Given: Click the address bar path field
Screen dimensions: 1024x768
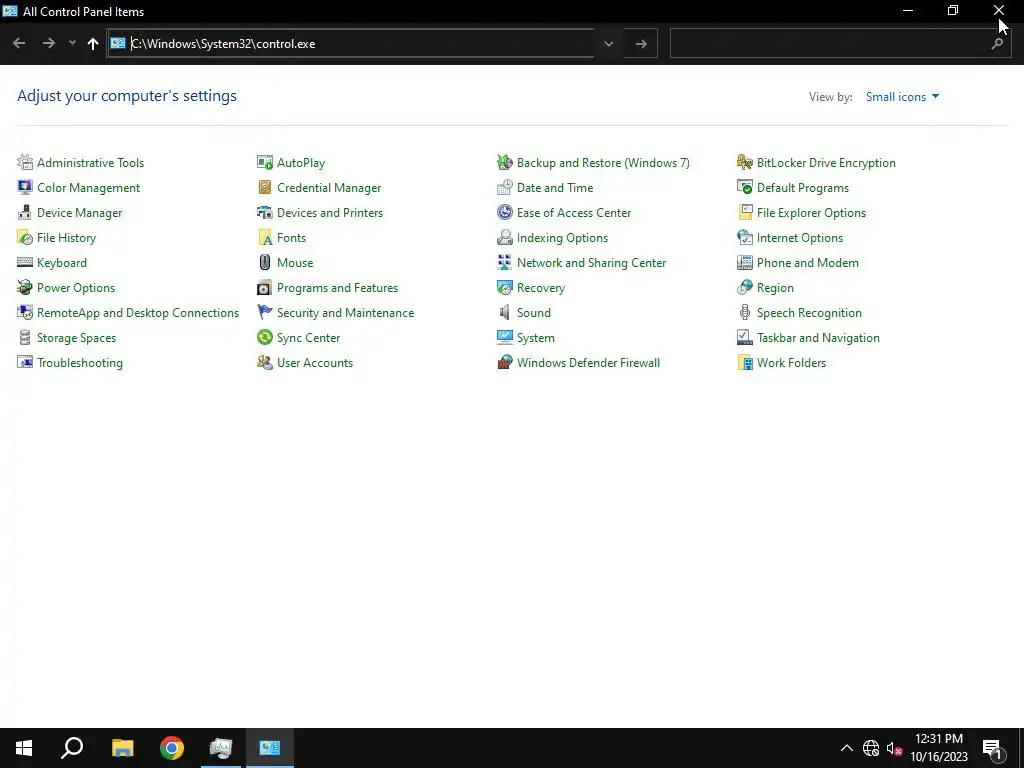Looking at the screenshot, I should (x=351, y=44).
